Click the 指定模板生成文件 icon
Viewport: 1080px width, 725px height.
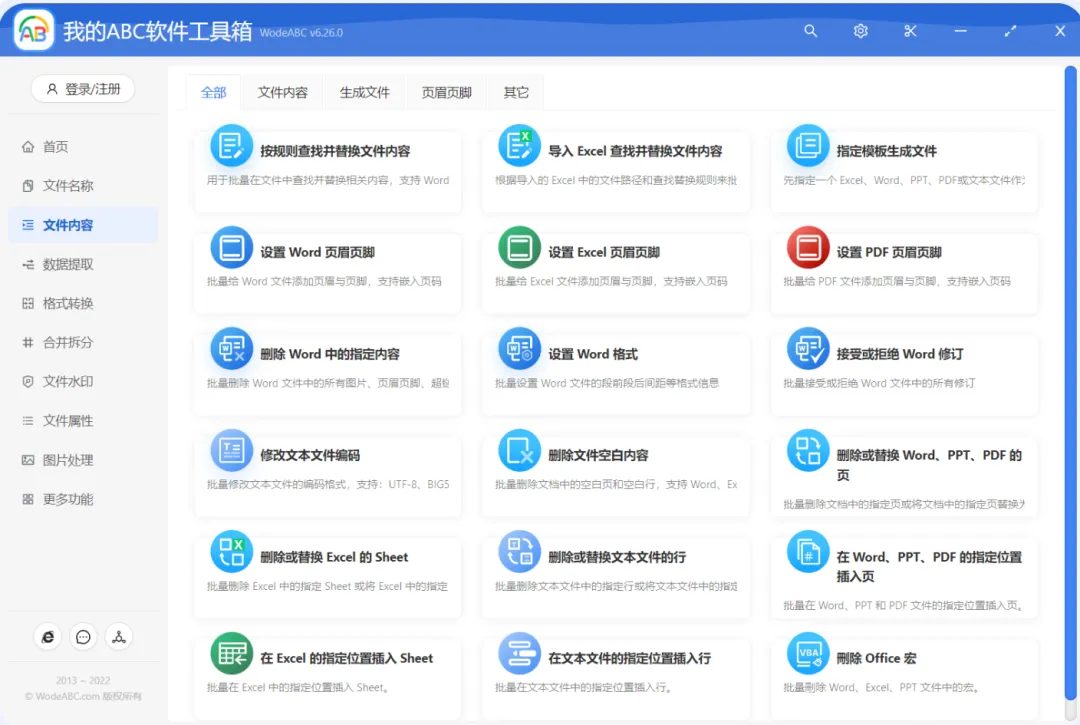click(808, 145)
